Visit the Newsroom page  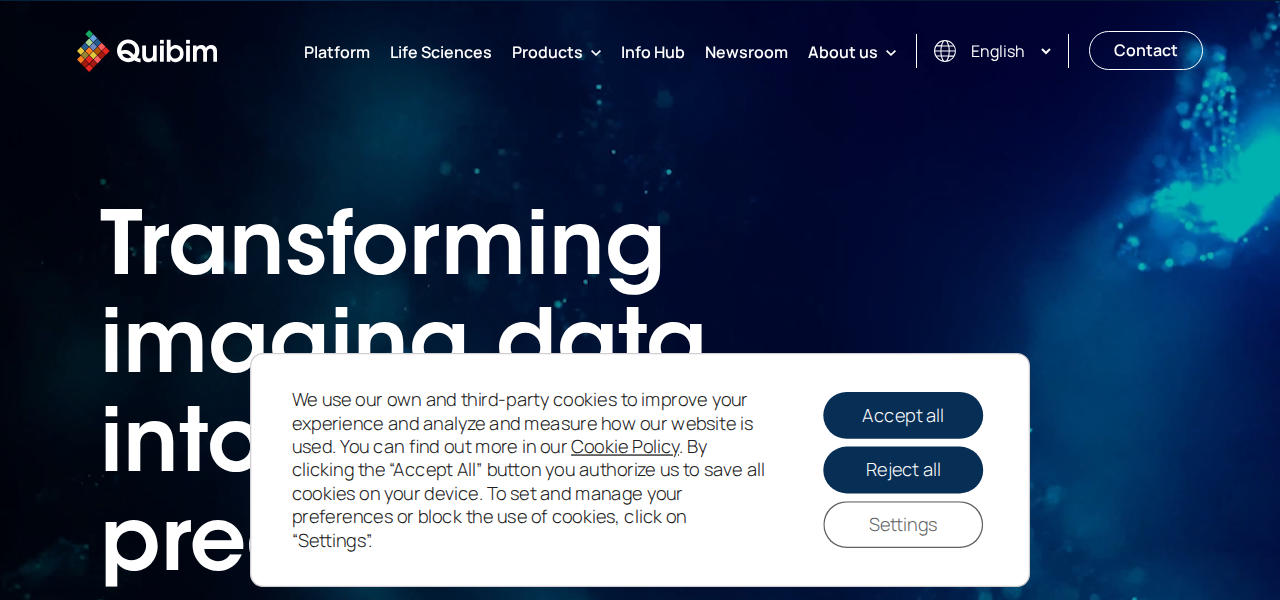tap(746, 52)
